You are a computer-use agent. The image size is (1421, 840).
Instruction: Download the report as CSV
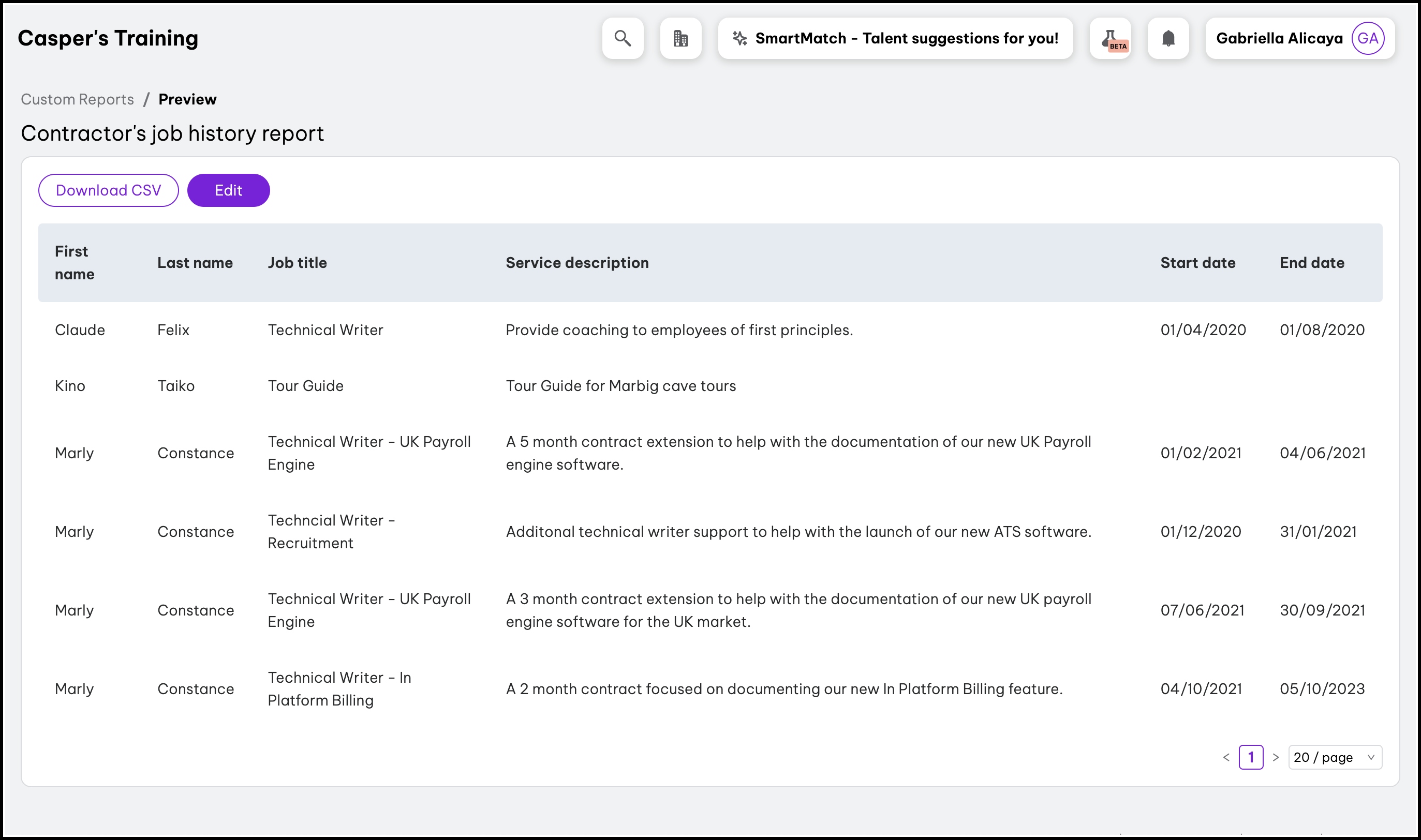(x=108, y=190)
